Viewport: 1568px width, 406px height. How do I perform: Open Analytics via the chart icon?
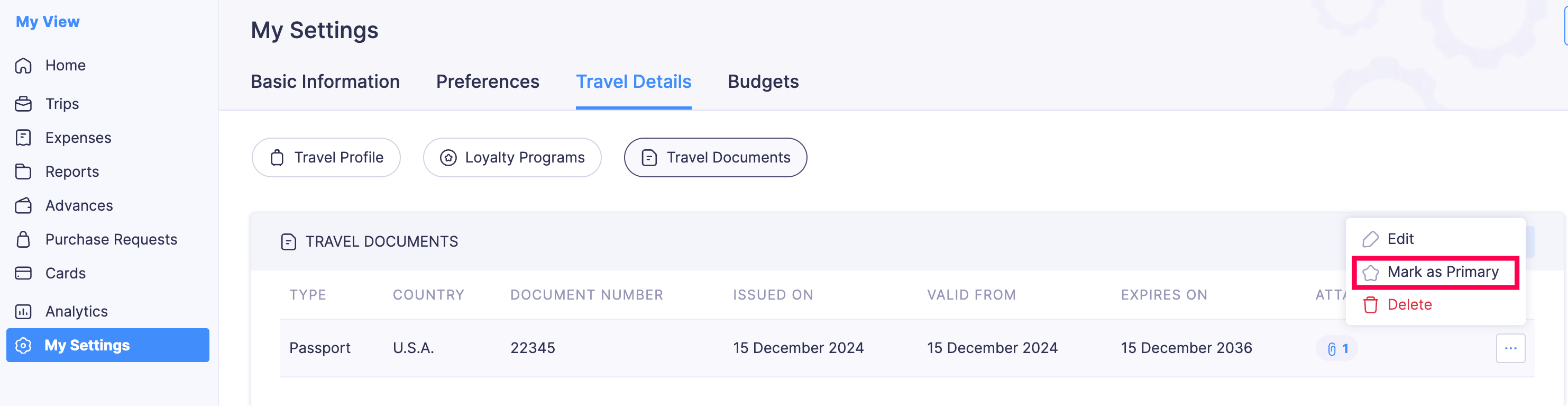[23, 311]
